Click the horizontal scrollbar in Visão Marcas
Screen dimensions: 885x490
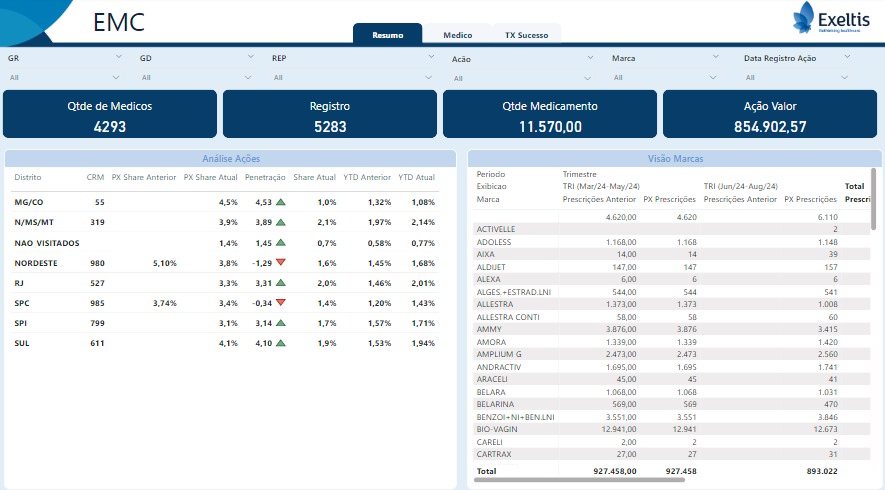tap(579, 480)
